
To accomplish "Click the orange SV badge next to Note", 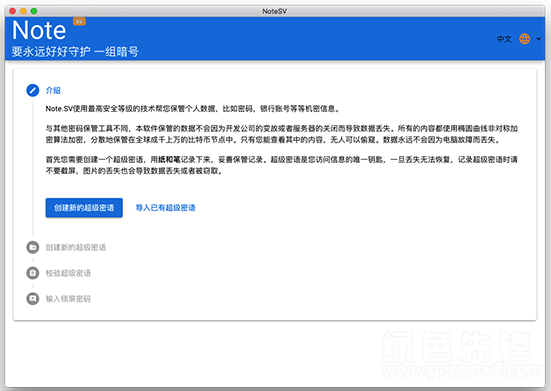I will coord(79,21).
